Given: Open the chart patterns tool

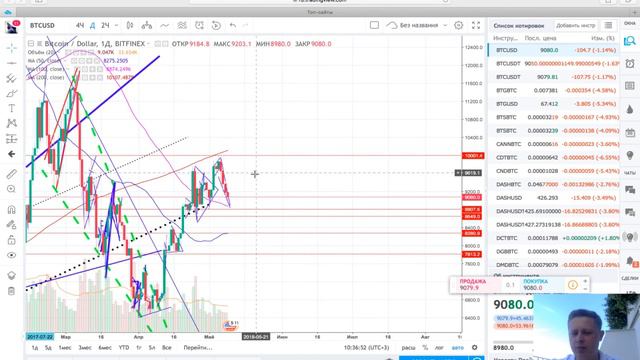Looking at the screenshot, I should (11, 123).
